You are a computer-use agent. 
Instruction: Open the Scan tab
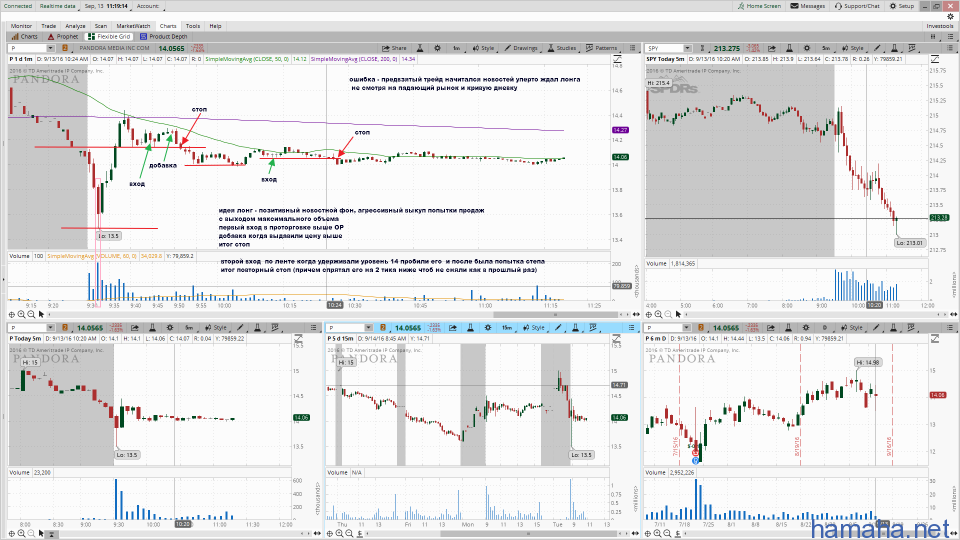[100, 26]
